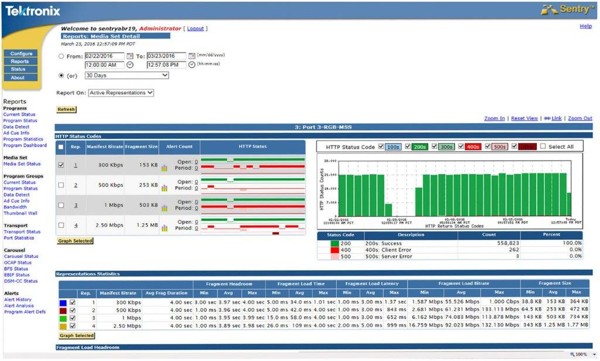Click Graph Selected under Representations Statistics
Viewport: 600px width, 361px height.
77,335
